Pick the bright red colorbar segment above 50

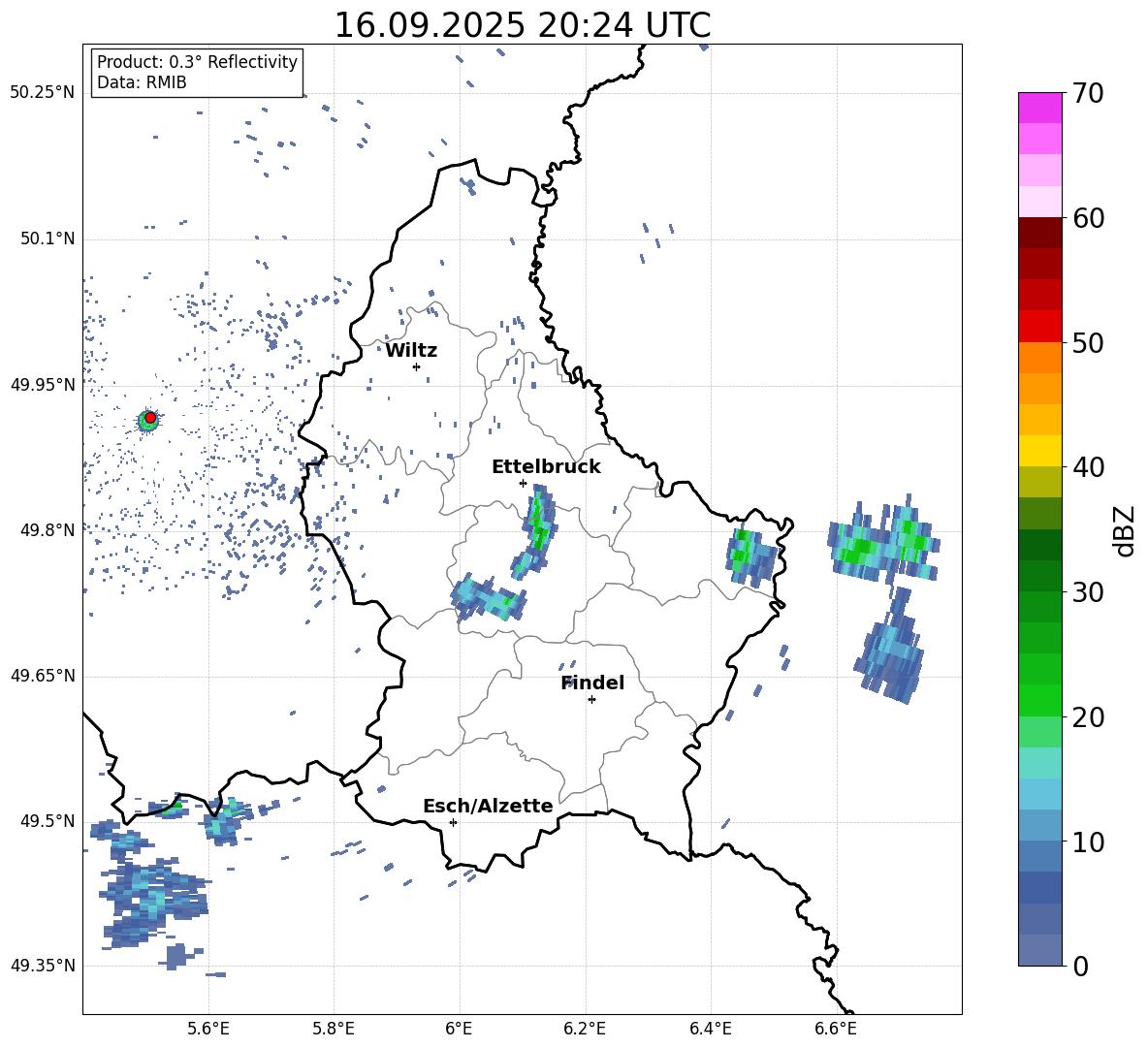[1039, 327]
